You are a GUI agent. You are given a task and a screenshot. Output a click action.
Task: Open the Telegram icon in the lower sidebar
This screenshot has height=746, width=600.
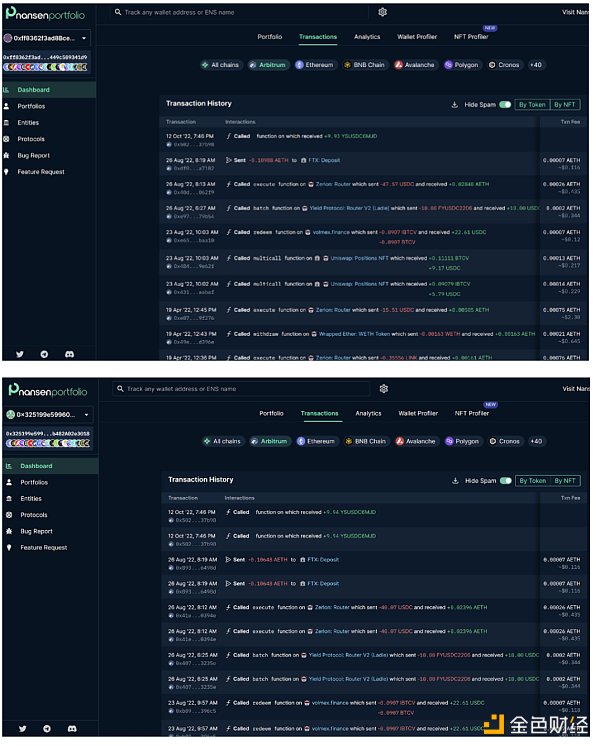pos(45,729)
